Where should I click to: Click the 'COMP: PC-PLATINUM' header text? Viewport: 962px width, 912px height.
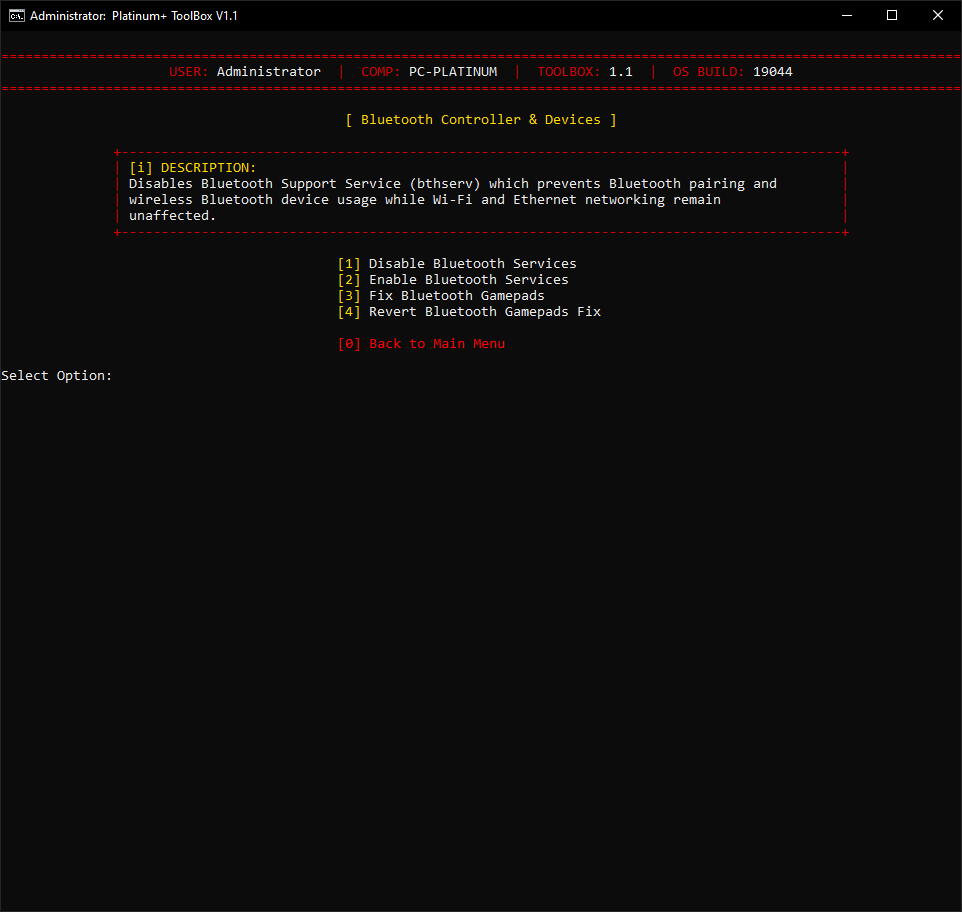pyautogui.click(x=429, y=72)
